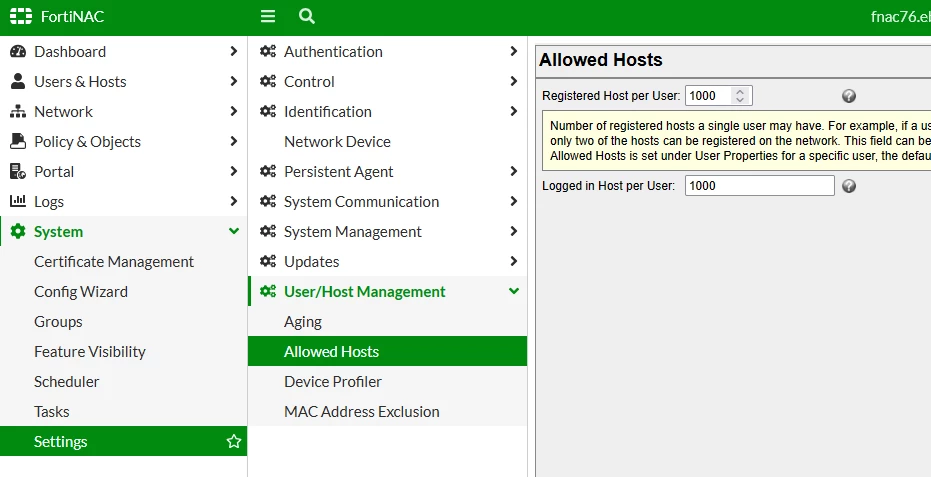The width and height of the screenshot is (931, 477).
Task: Click the favorite star icon on Settings
Action: [x=234, y=441]
